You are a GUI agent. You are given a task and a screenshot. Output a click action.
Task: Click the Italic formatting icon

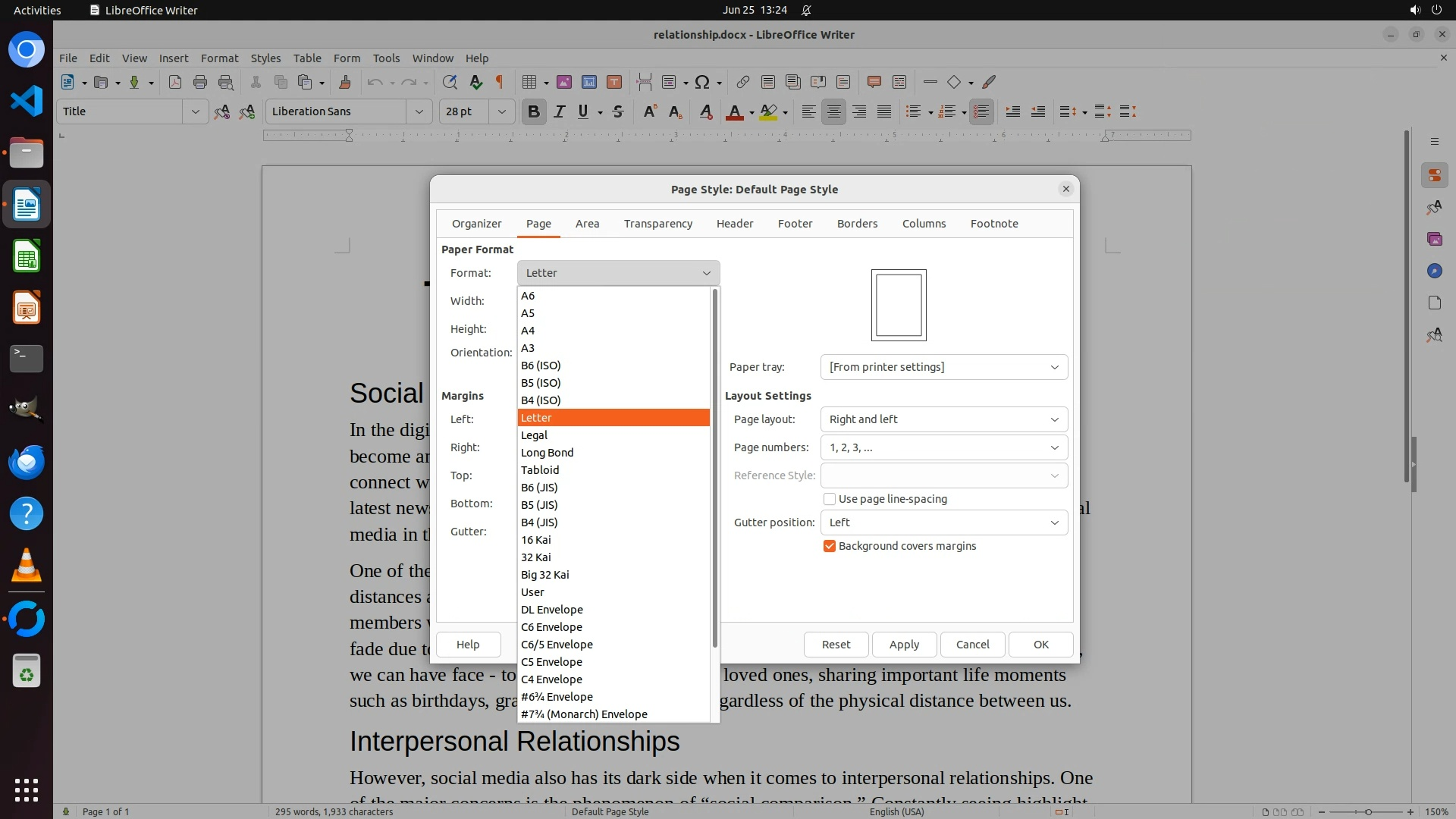pyautogui.click(x=559, y=112)
